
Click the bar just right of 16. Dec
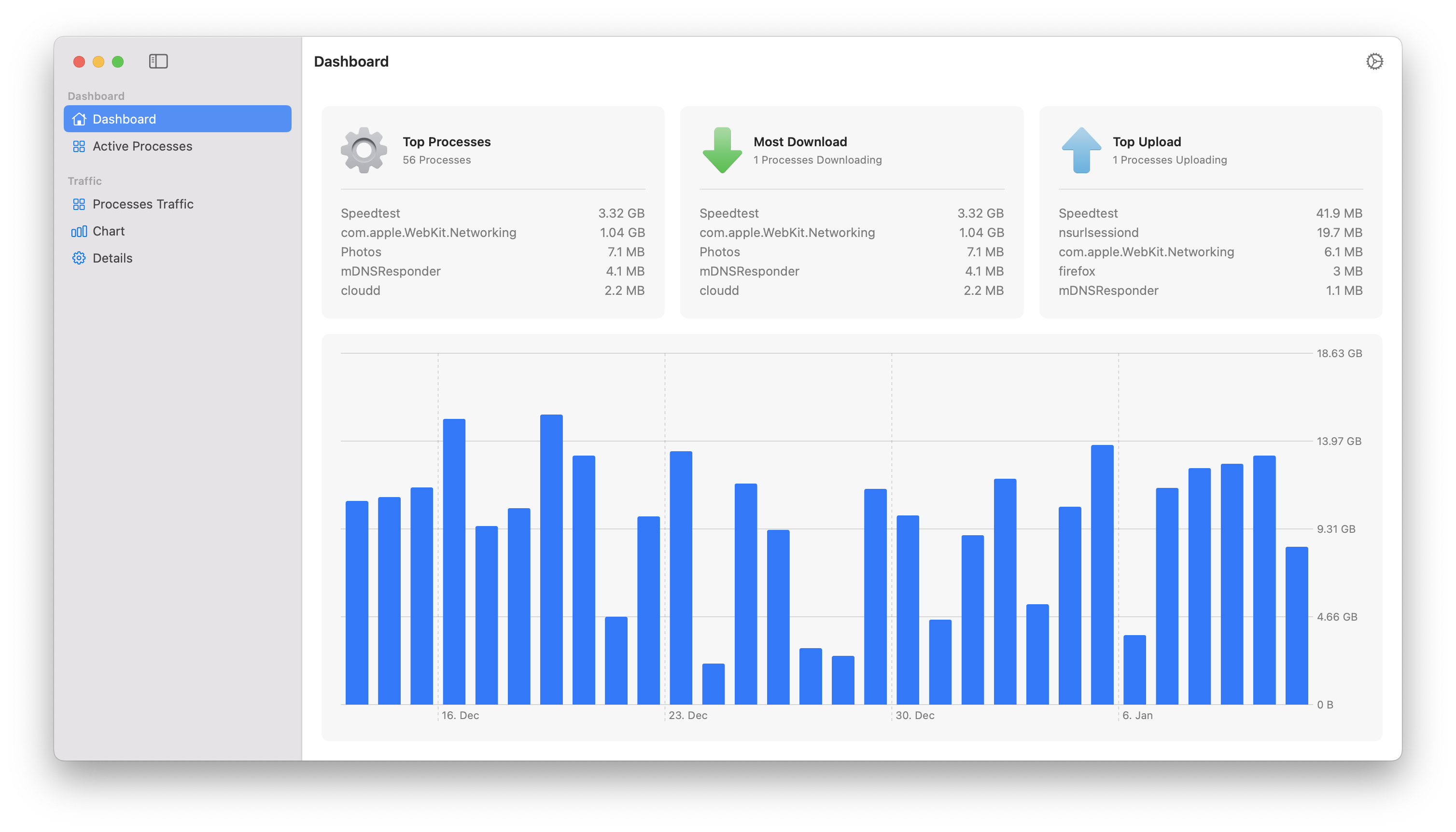(x=454, y=561)
